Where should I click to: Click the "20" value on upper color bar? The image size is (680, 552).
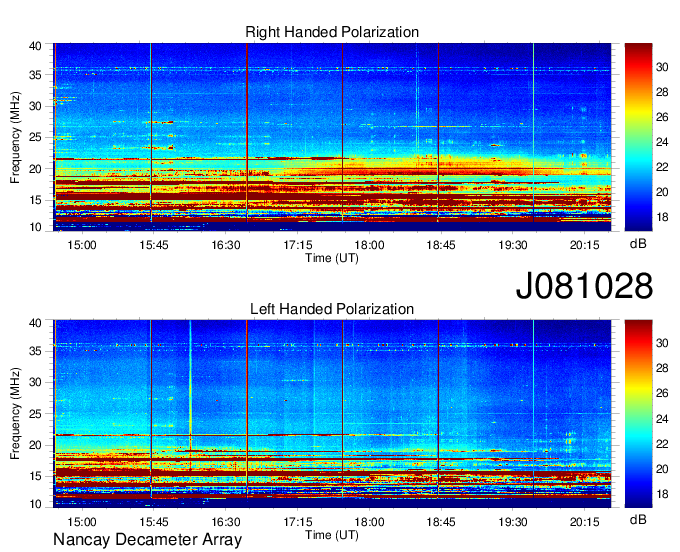(x=662, y=192)
